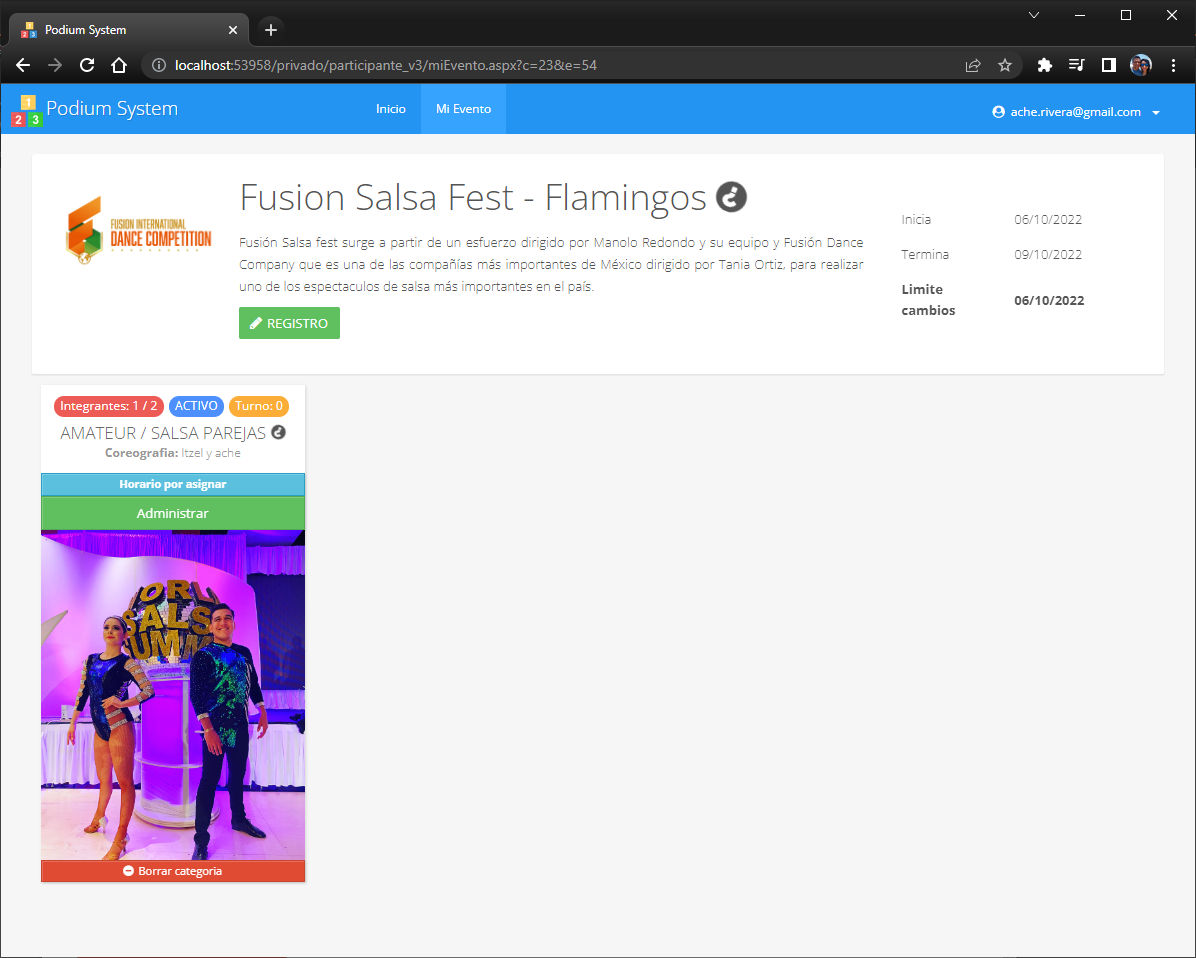1196x958 pixels.
Task: Close the Podium System tab
Action: pos(233,30)
